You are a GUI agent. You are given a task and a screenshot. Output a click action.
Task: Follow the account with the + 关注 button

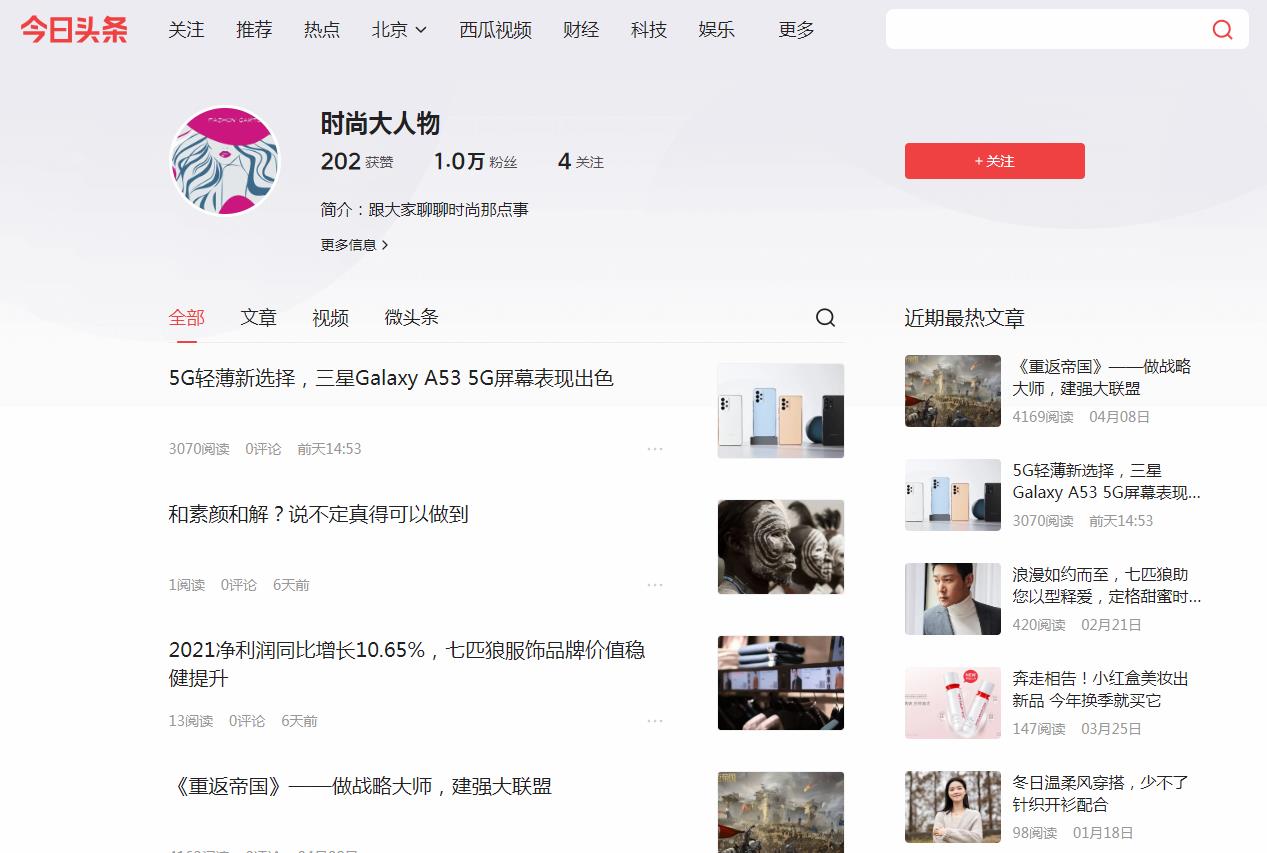pyautogui.click(x=994, y=161)
